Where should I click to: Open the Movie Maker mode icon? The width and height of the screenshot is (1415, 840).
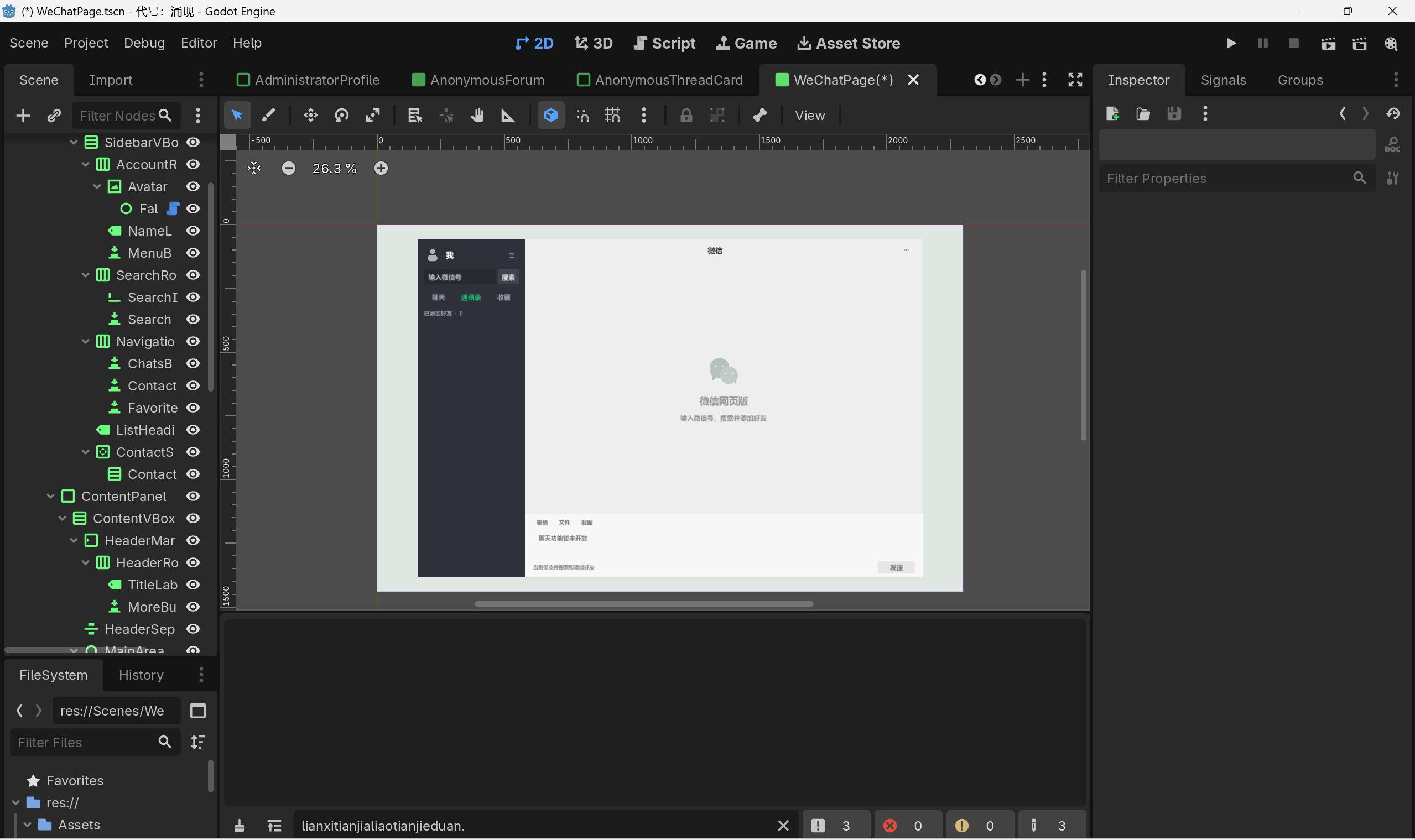coord(1391,44)
